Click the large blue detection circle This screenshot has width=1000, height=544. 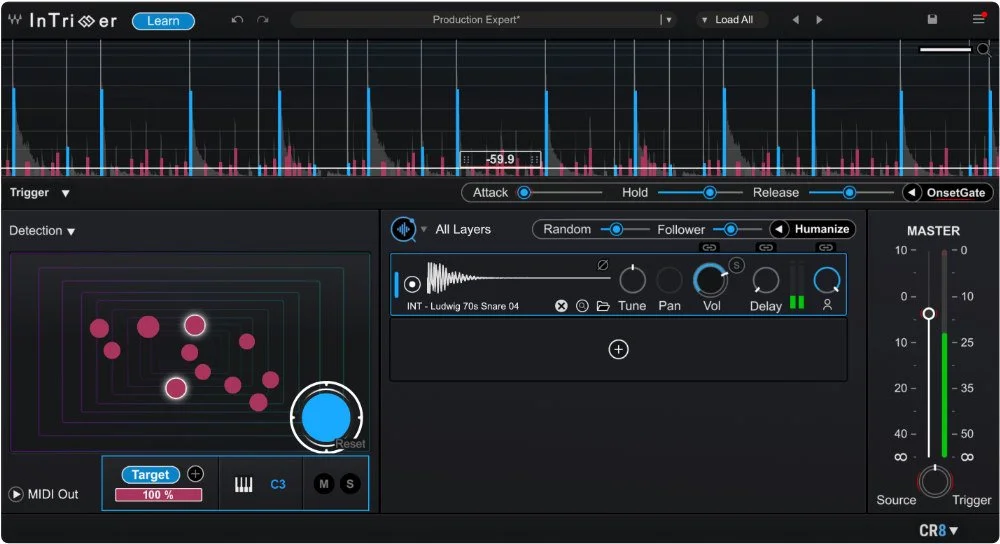[x=326, y=418]
